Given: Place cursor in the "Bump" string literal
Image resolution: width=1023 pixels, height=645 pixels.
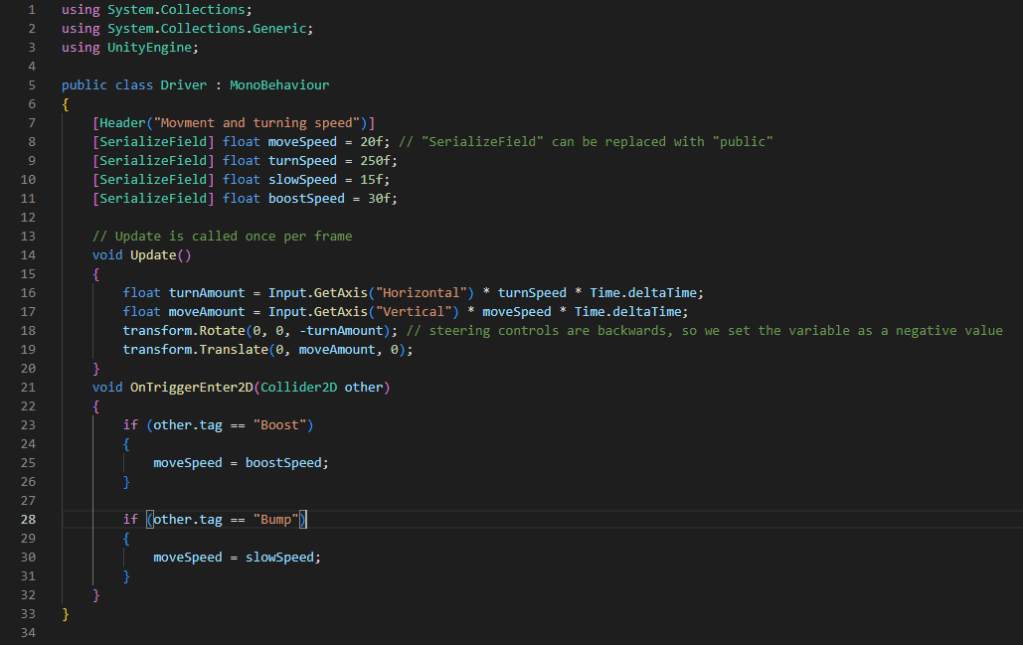Looking at the screenshot, I should (276, 520).
